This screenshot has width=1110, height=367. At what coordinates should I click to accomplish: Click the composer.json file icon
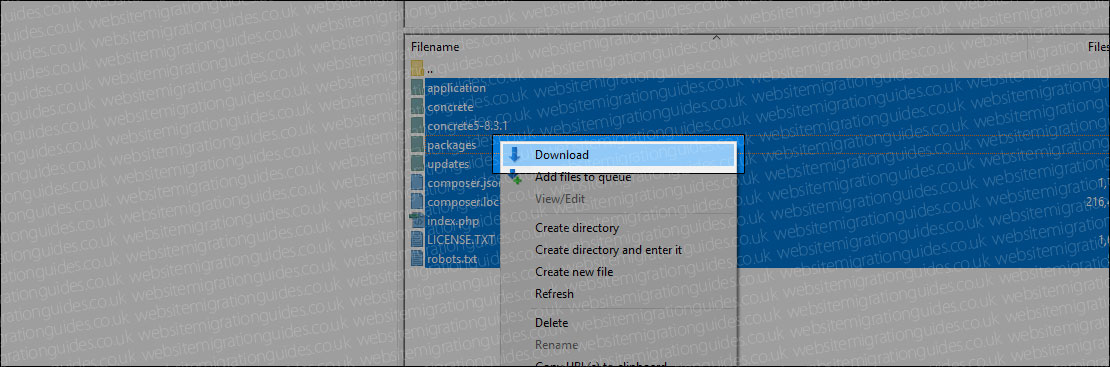[417, 183]
